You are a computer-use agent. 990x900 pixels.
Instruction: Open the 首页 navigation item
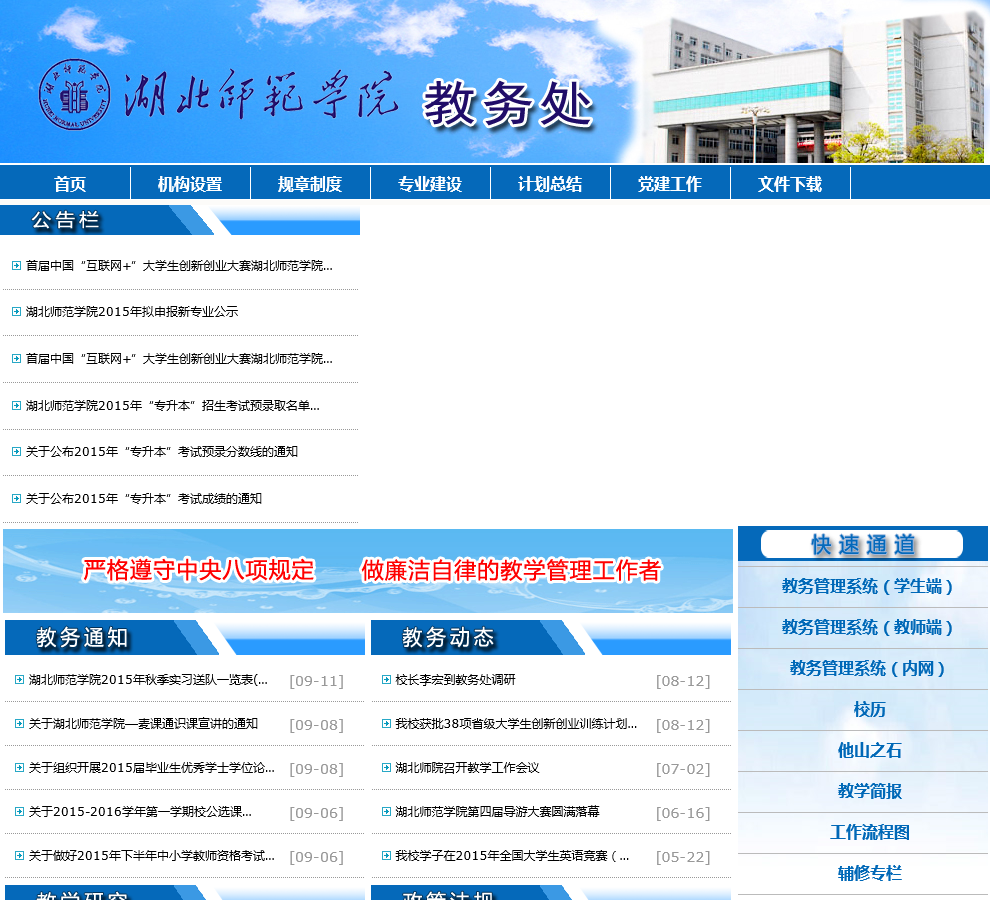point(69,184)
